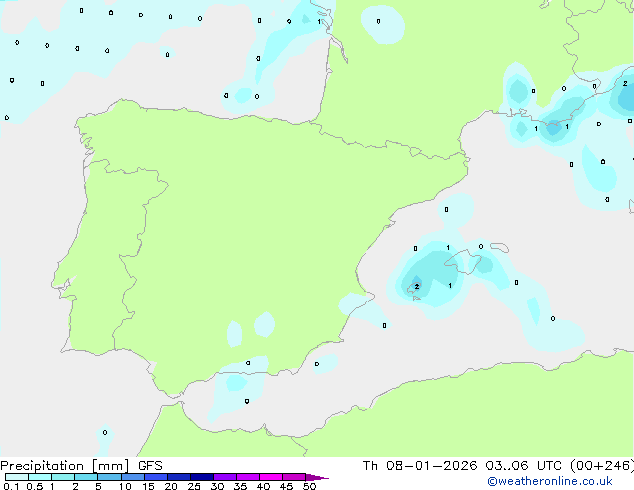
Task: Click the purple arrow tip above 50
Action: [316, 477]
